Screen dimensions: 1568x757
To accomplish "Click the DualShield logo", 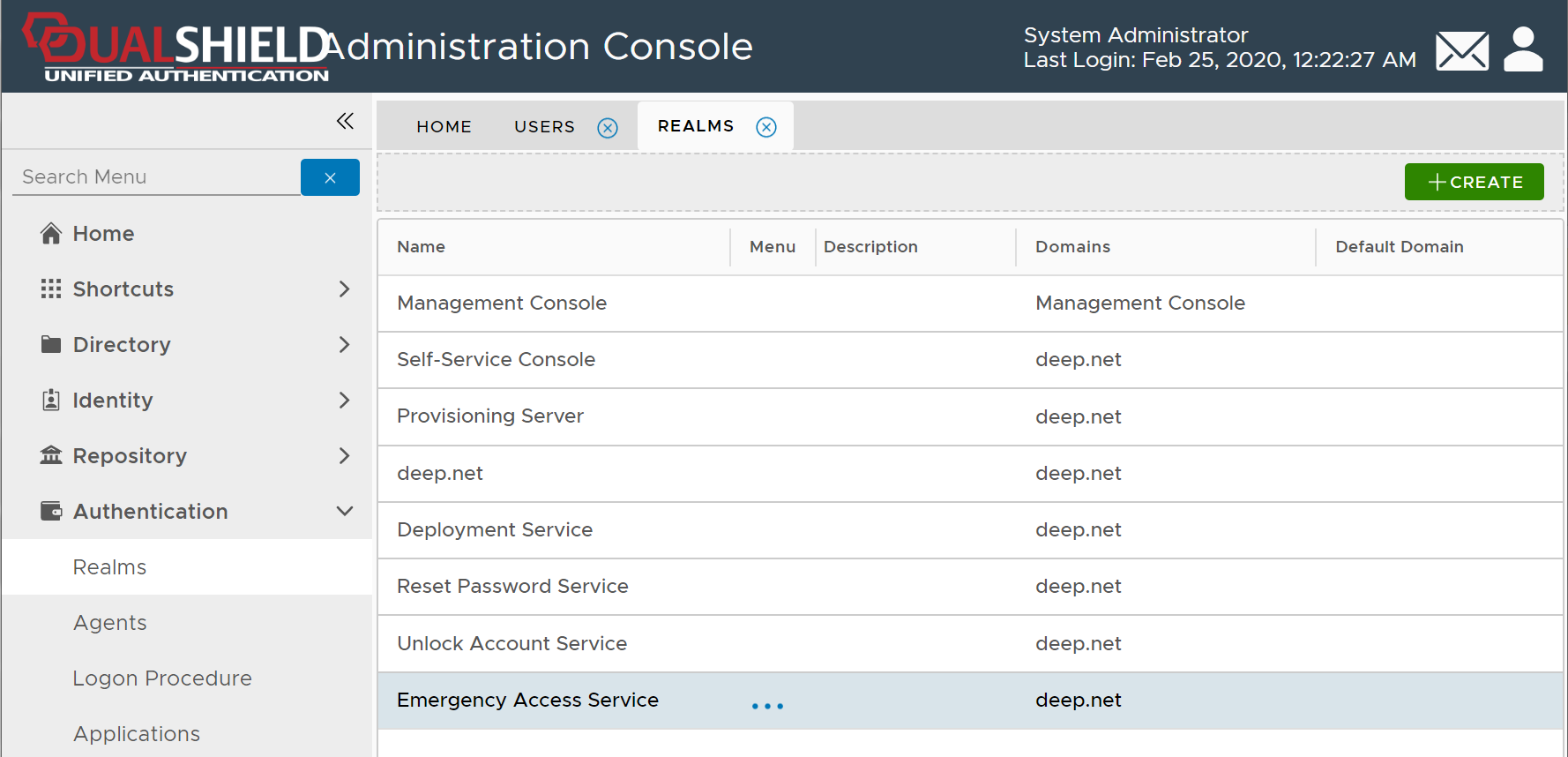I will (176, 47).
